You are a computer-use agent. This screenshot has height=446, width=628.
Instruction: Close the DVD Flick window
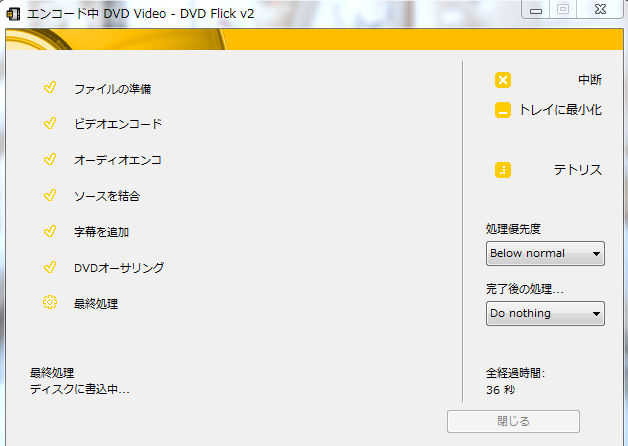[600, 10]
